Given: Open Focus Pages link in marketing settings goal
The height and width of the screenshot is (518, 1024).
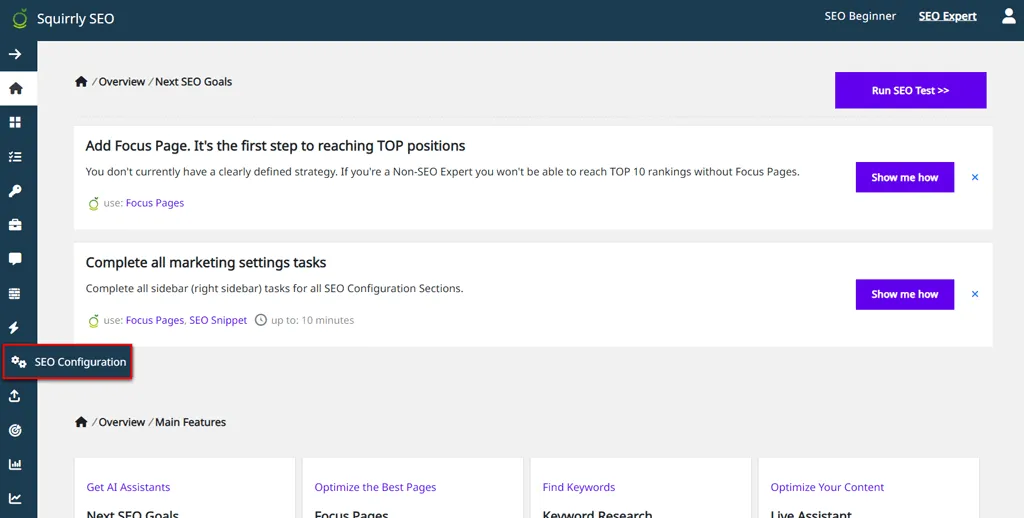Looking at the screenshot, I should point(155,320).
